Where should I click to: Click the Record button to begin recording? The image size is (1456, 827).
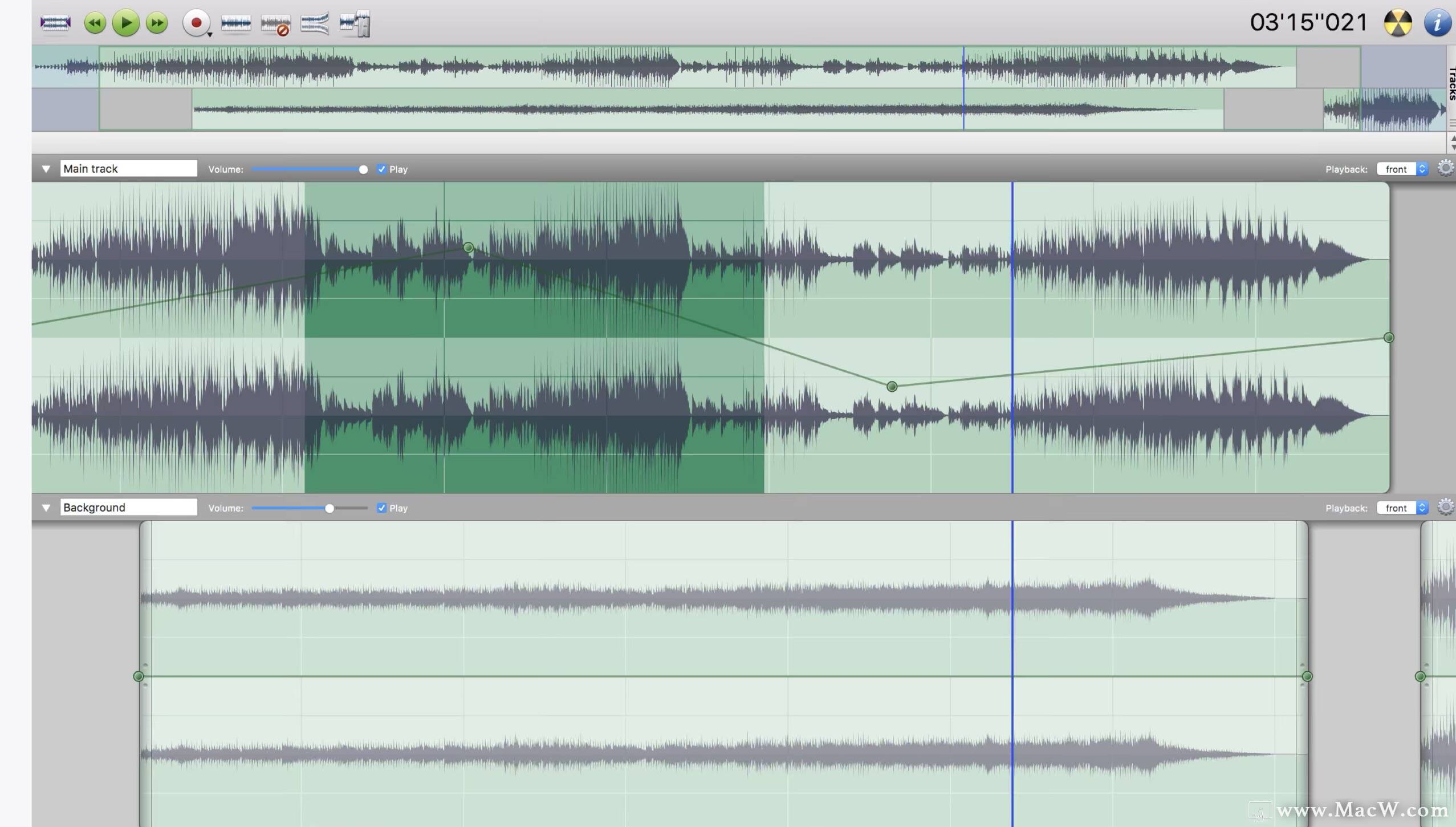point(195,22)
